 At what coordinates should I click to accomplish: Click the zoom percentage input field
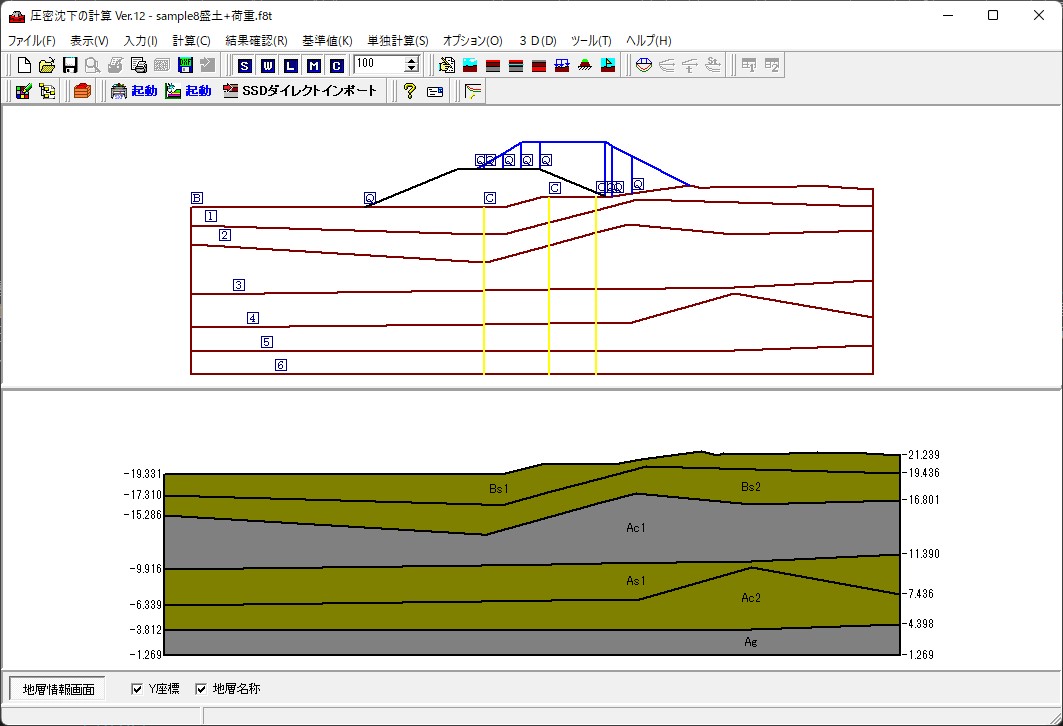point(378,65)
